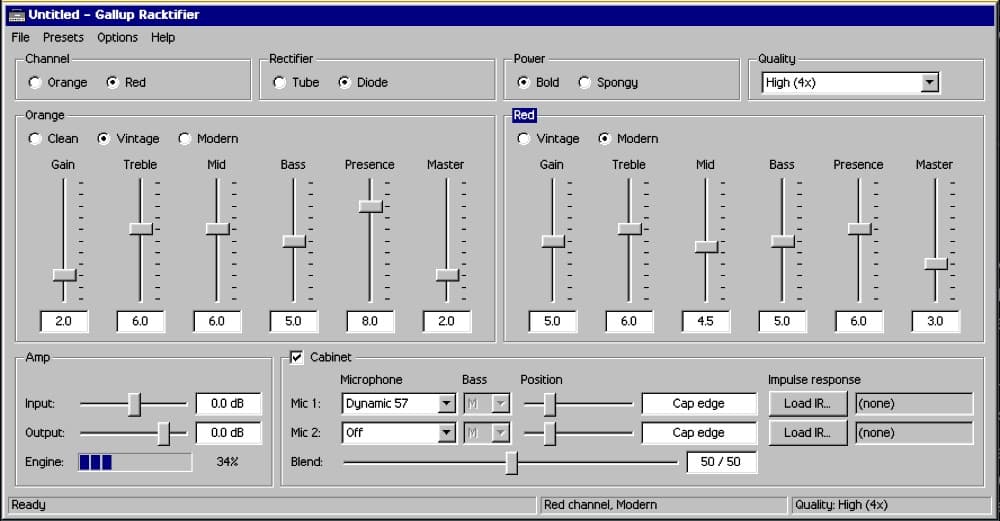The width and height of the screenshot is (1000, 521).
Task: Click the Orange Presence slider thumb
Action: (x=371, y=206)
